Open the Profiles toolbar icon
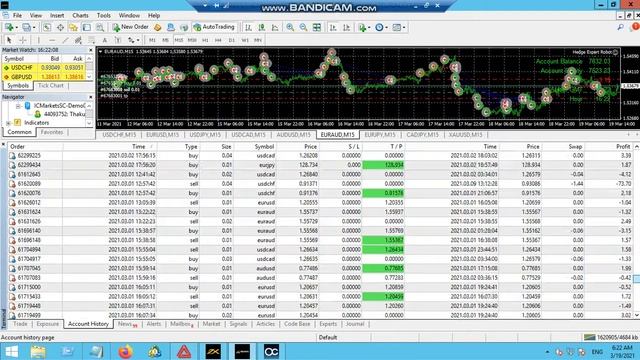 coord(28,27)
